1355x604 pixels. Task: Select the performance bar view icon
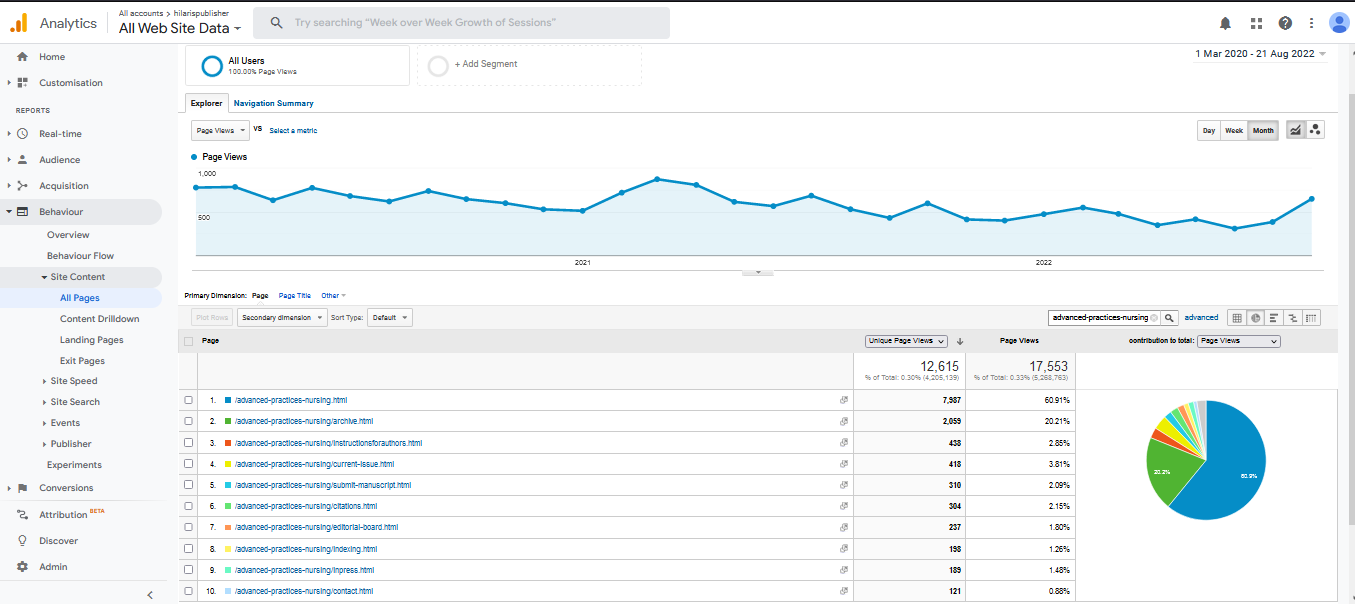pyautogui.click(x=1274, y=317)
